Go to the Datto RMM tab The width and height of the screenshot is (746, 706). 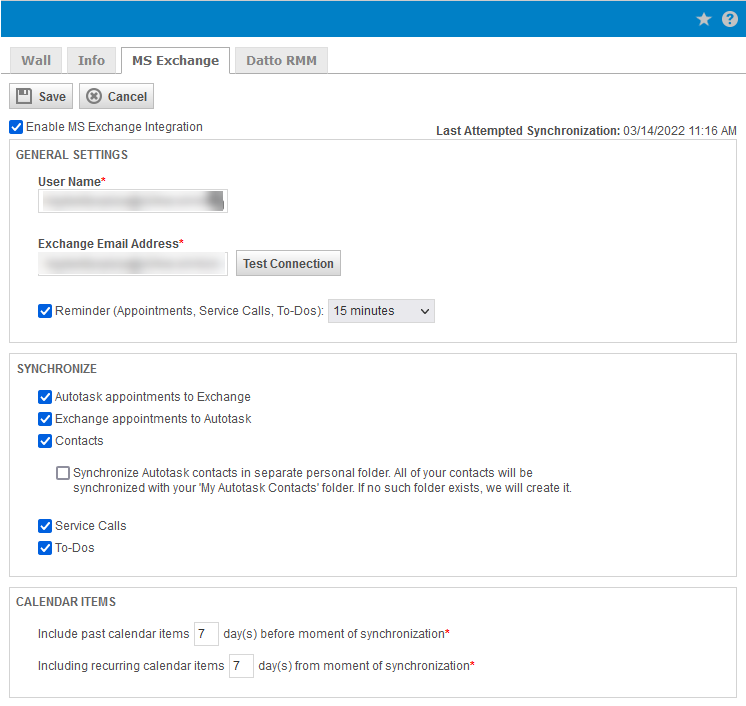coord(281,60)
